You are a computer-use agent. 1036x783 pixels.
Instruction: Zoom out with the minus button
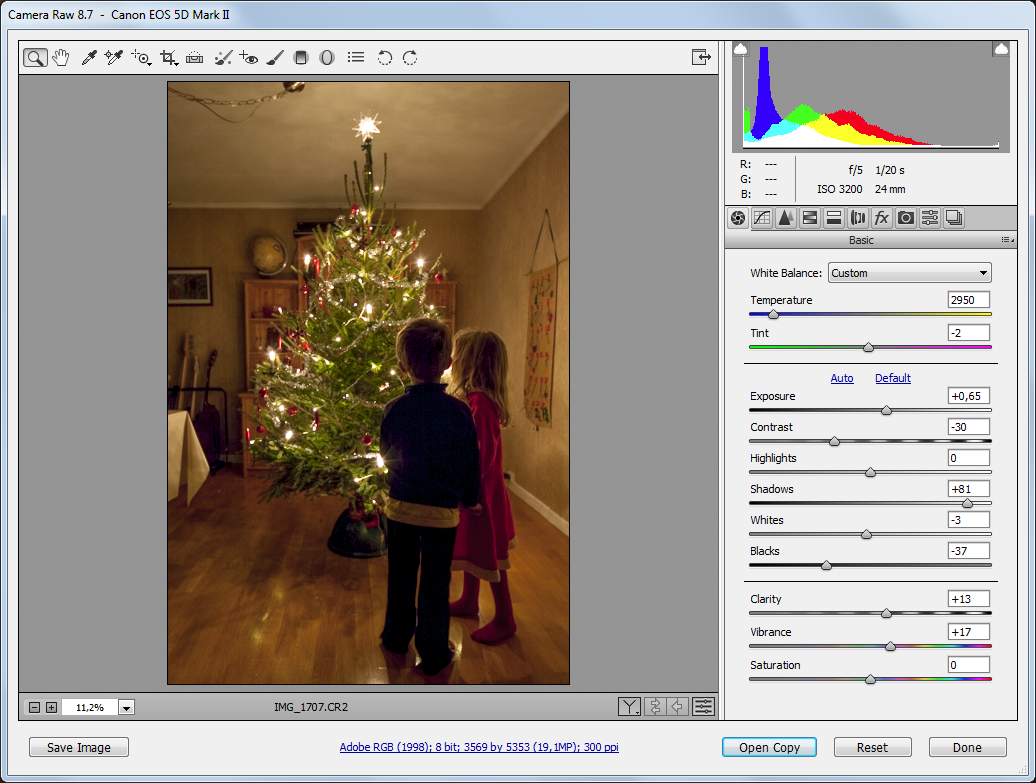click(x=34, y=708)
